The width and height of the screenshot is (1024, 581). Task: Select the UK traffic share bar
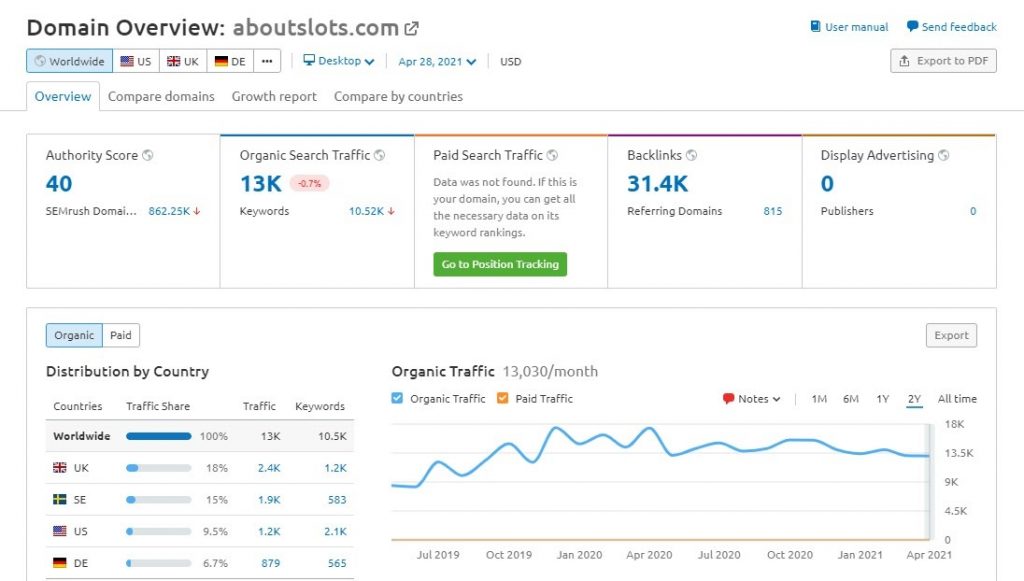(x=158, y=468)
